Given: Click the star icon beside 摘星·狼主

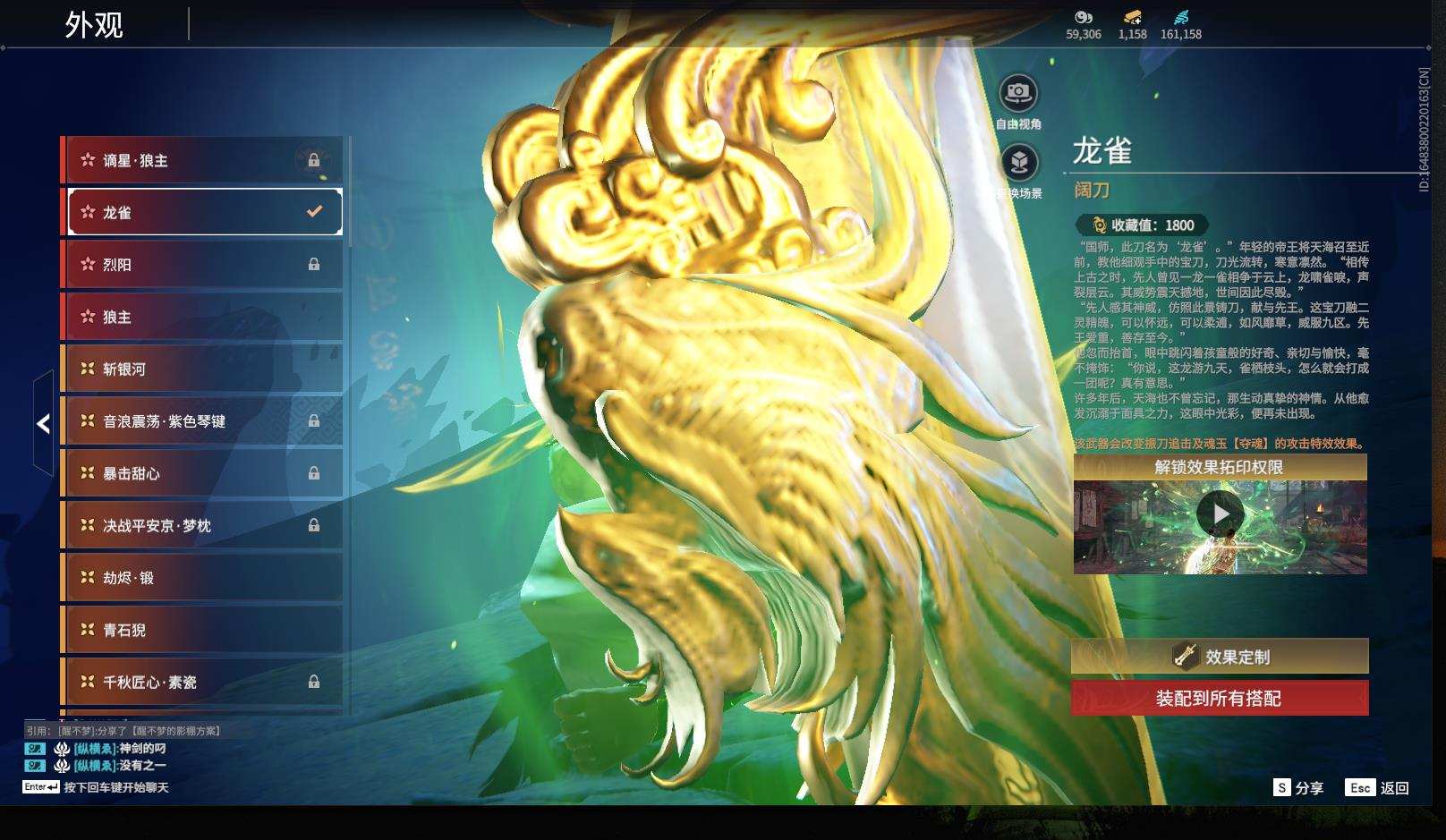Looking at the screenshot, I should coord(88,160).
